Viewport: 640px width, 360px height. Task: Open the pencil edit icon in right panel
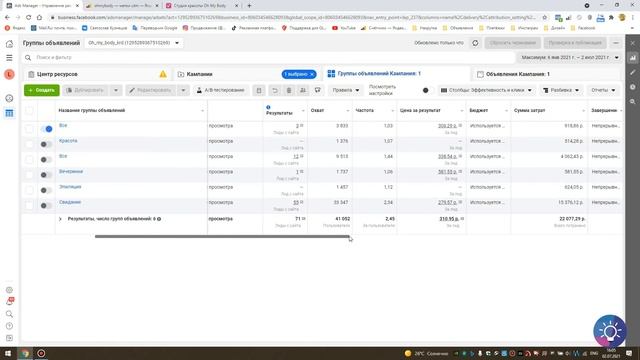click(x=633, y=73)
